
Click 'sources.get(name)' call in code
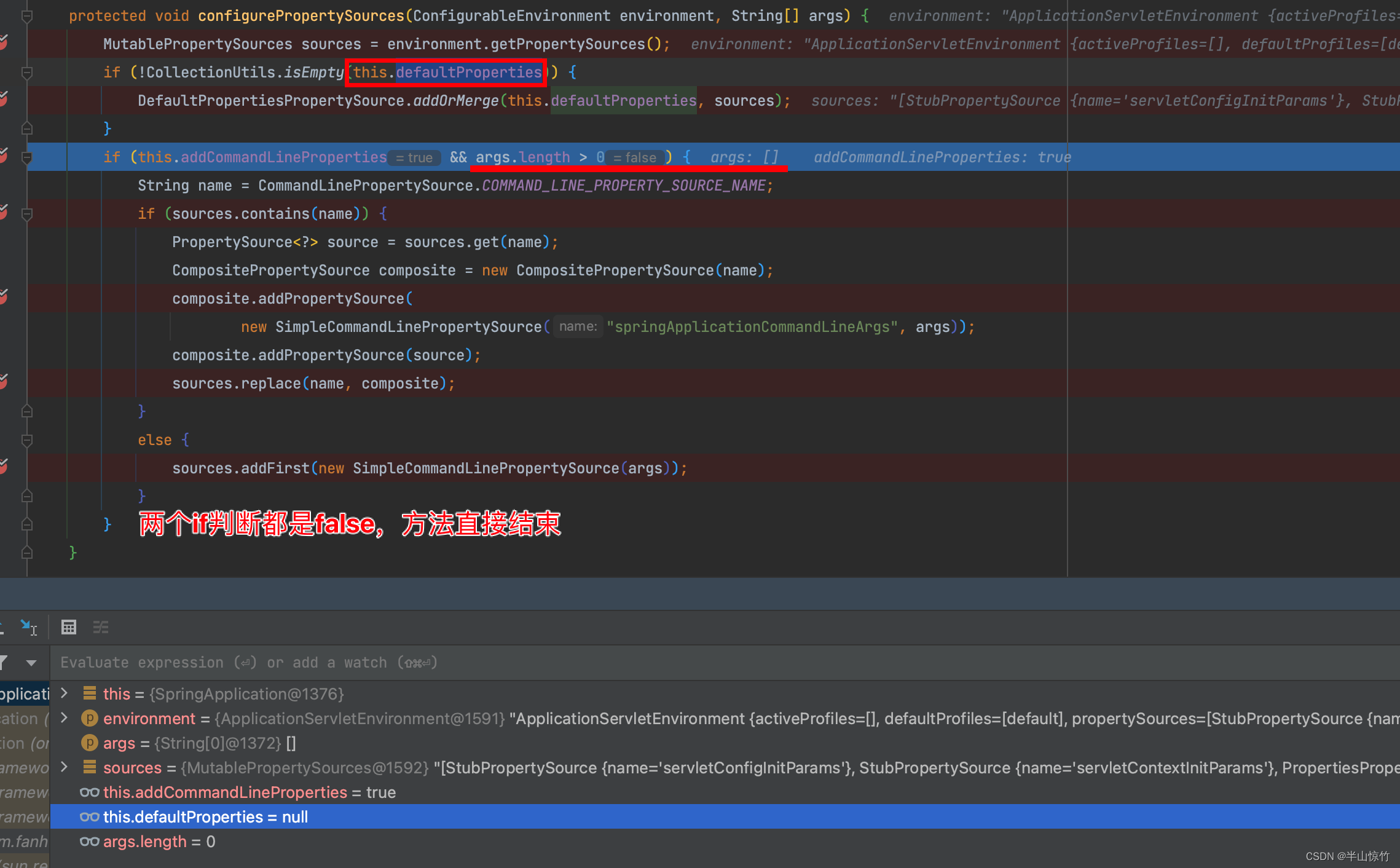click(476, 242)
